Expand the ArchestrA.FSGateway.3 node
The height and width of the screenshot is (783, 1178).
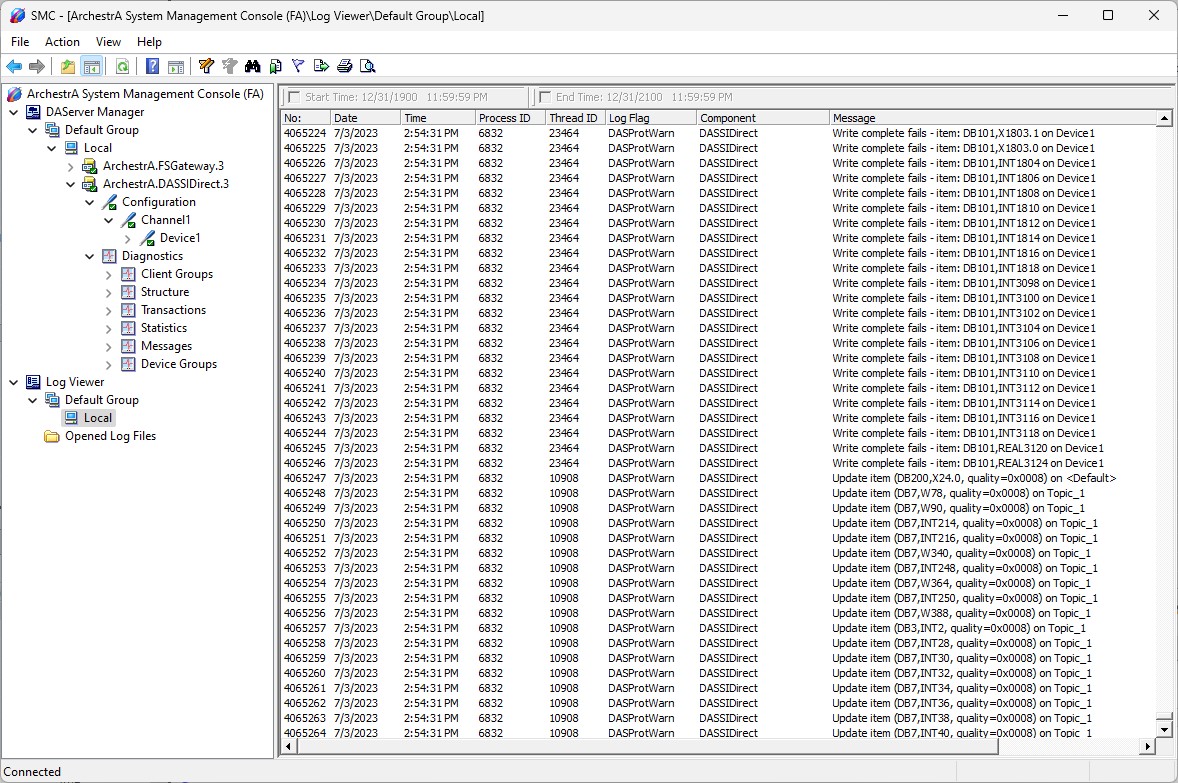point(71,166)
